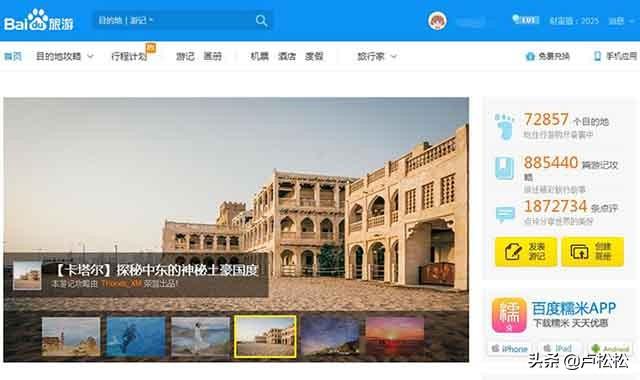The width and height of the screenshot is (640, 380).
Task: Click the 财富值: 2025 text
Action: click(x=574, y=20)
